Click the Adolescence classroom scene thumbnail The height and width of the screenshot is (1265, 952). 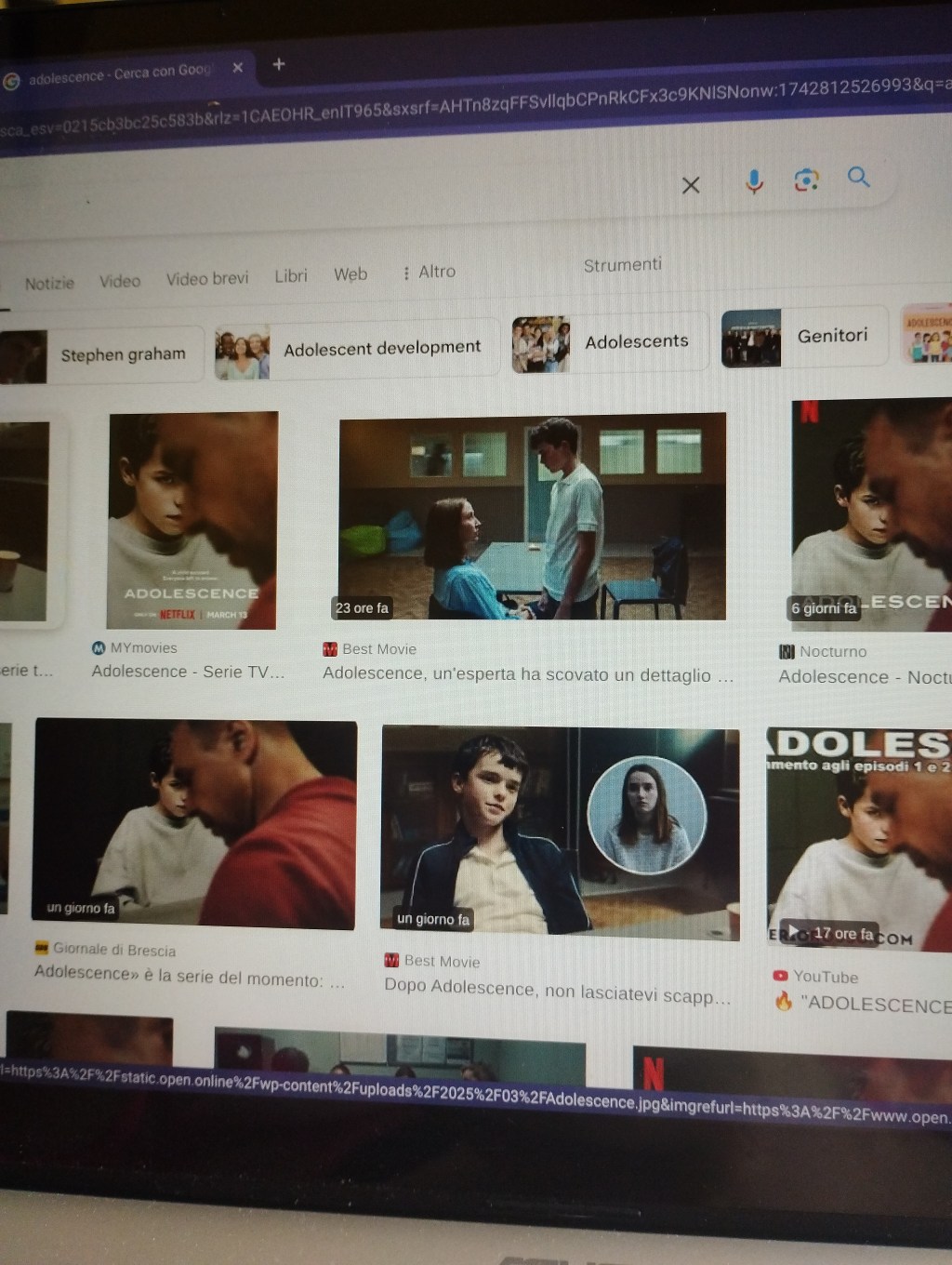tap(531, 519)
